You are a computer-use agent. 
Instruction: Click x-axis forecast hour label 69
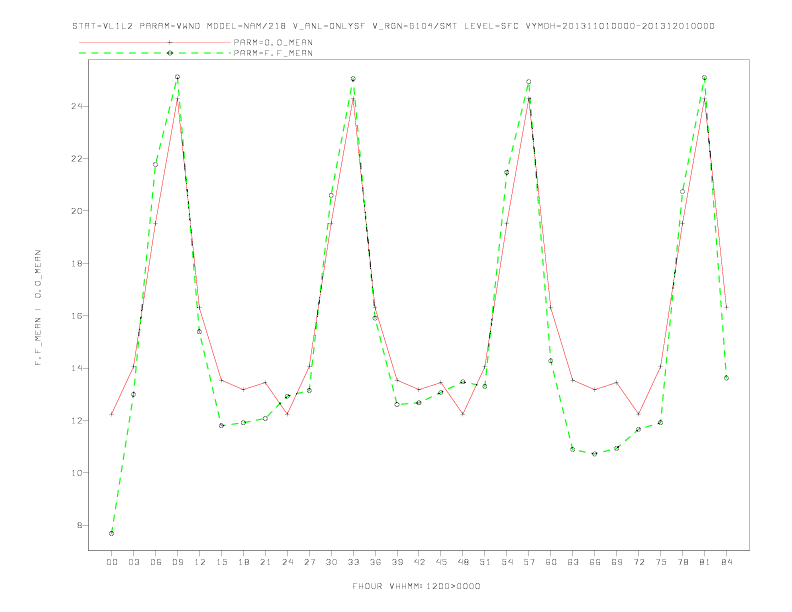click(x=617, y=562)
